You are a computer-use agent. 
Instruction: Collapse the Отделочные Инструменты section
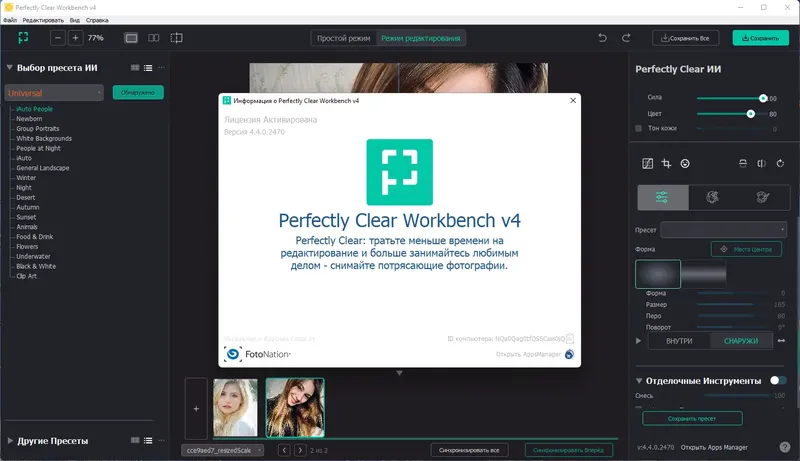click(x=639, y=380)
